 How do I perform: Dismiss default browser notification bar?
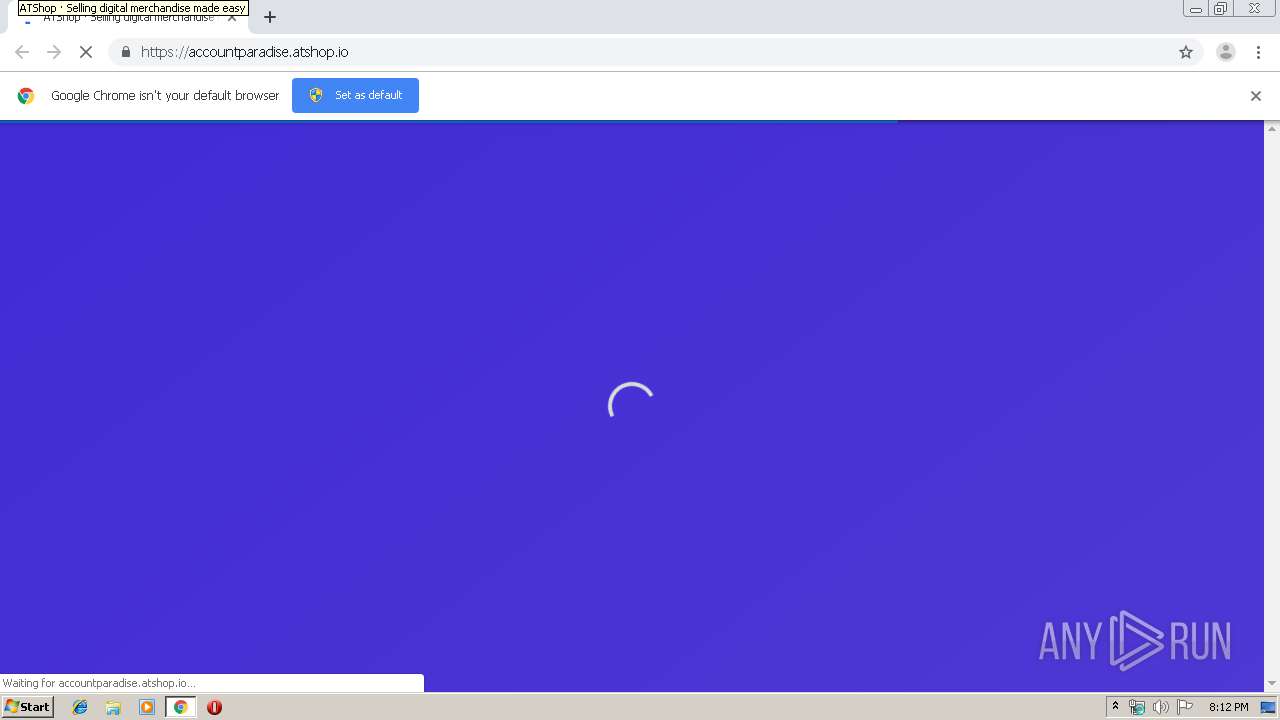1256,96
